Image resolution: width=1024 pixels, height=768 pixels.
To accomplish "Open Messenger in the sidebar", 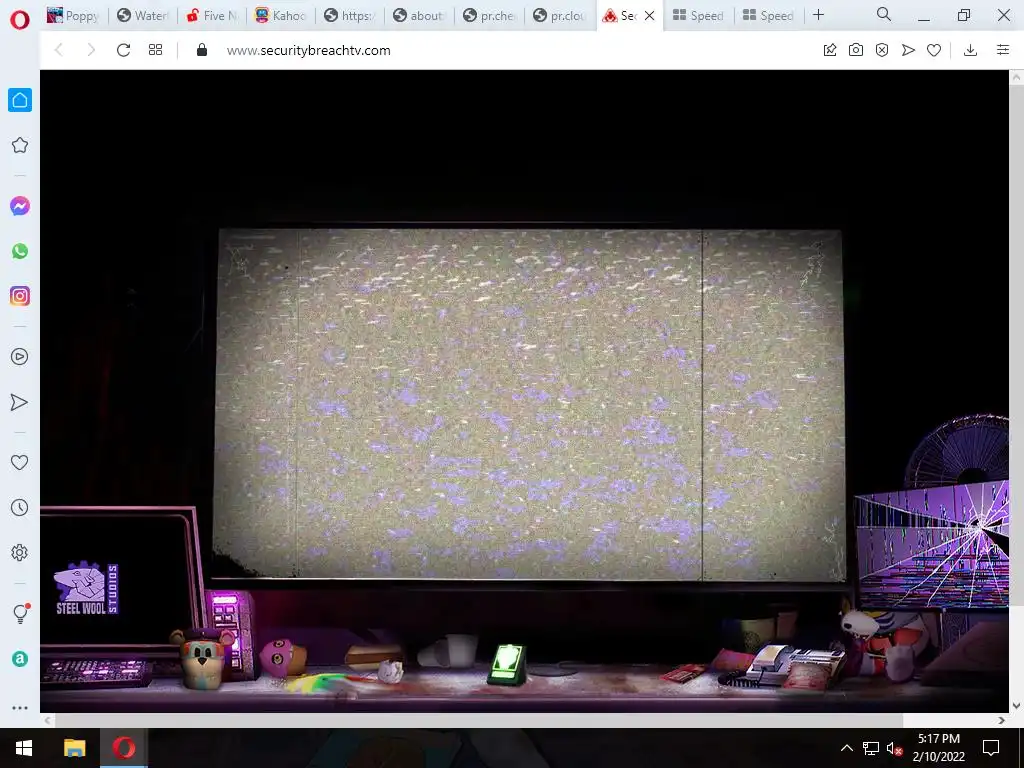I will 20,206.
